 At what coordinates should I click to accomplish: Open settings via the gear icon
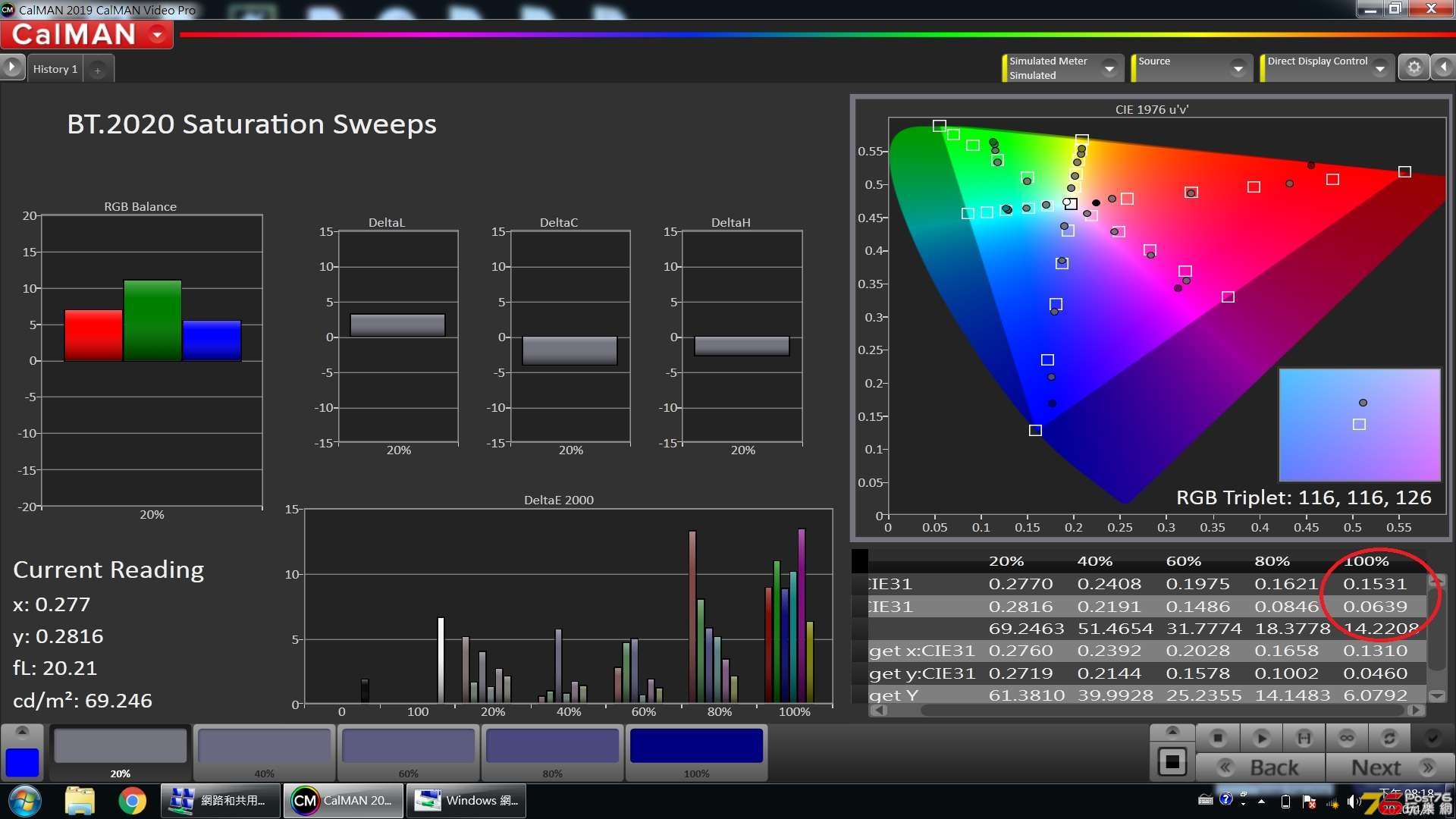pyautogui.click(x=1414, y=67)
